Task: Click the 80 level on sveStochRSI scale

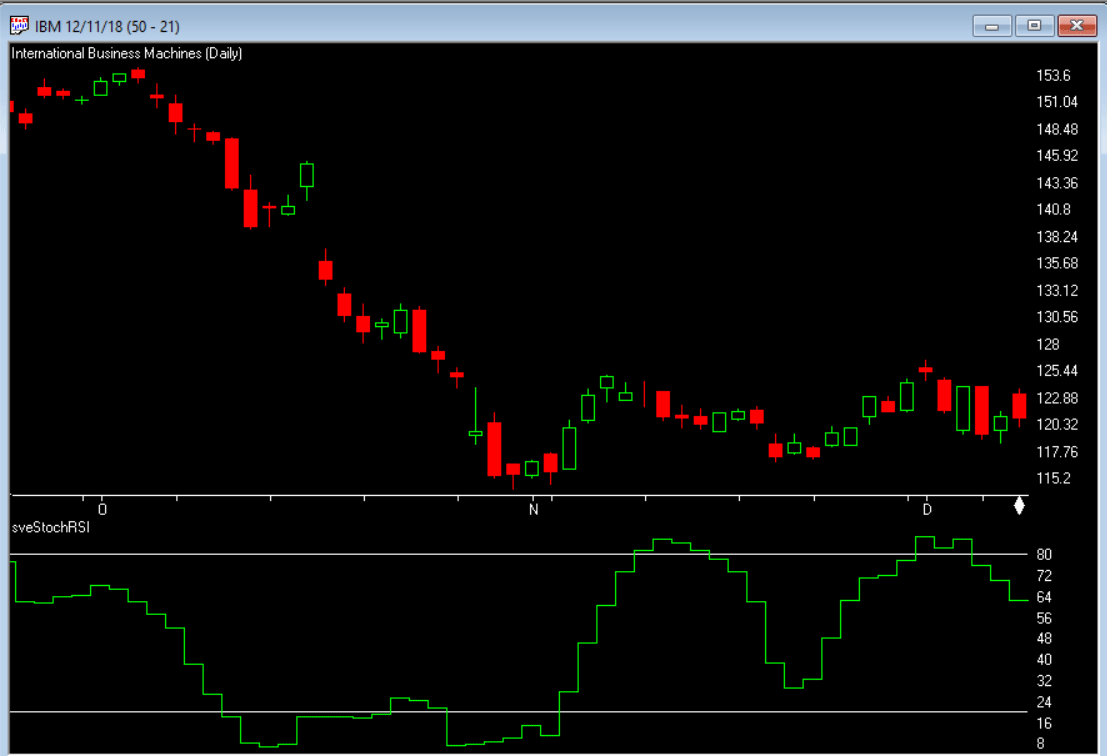Action: coord(1044,555)
